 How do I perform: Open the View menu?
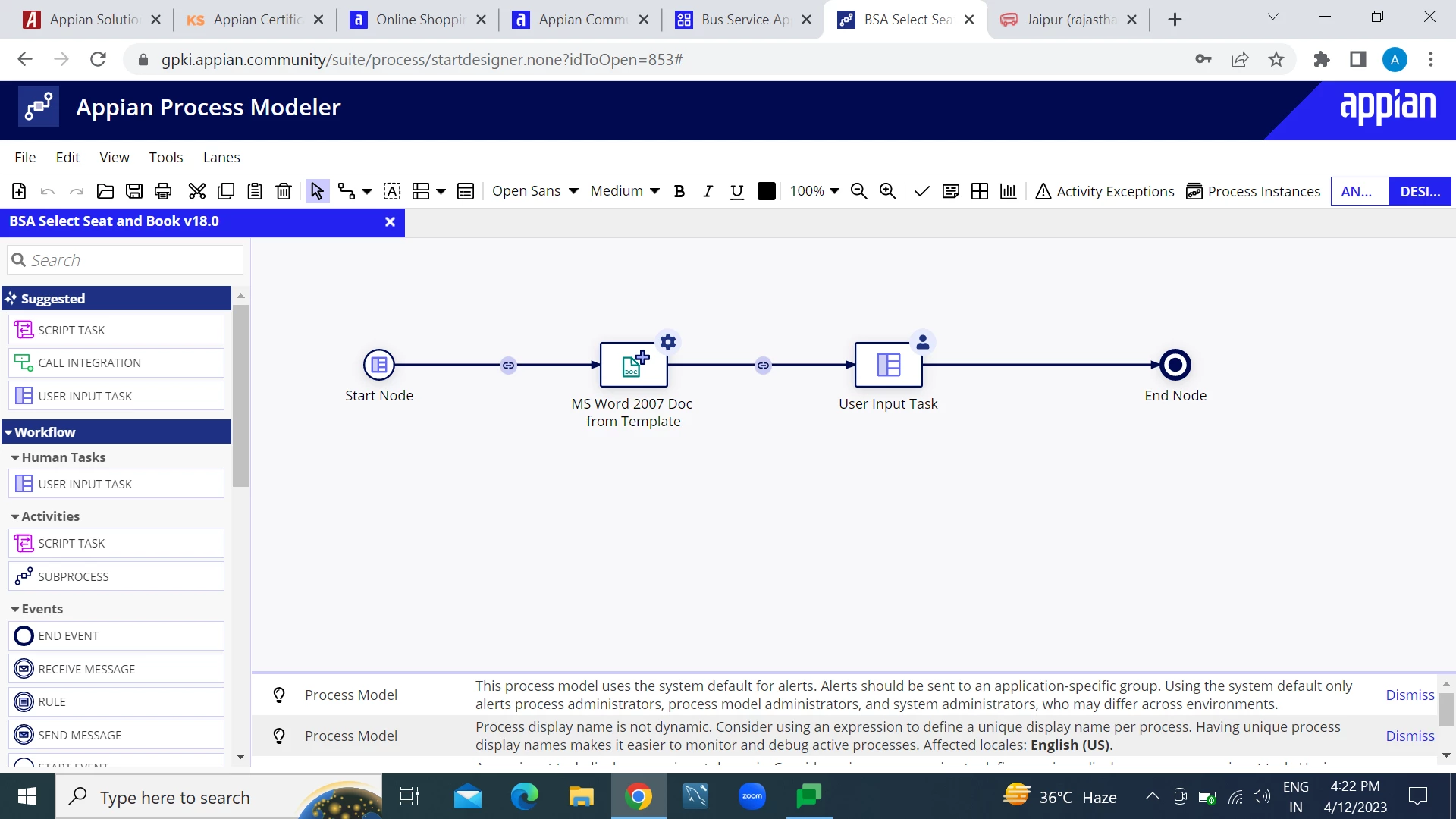pos(115,157)
